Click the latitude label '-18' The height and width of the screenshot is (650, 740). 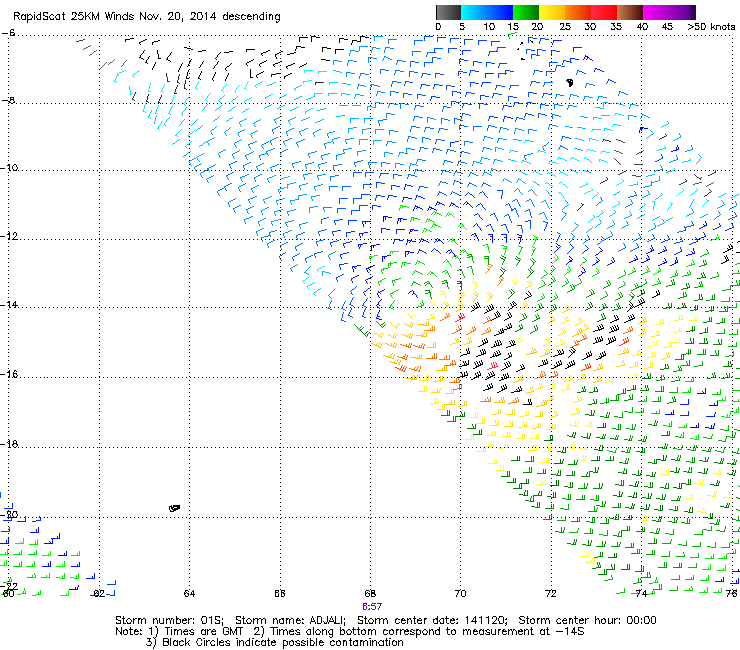pos(10,444)
